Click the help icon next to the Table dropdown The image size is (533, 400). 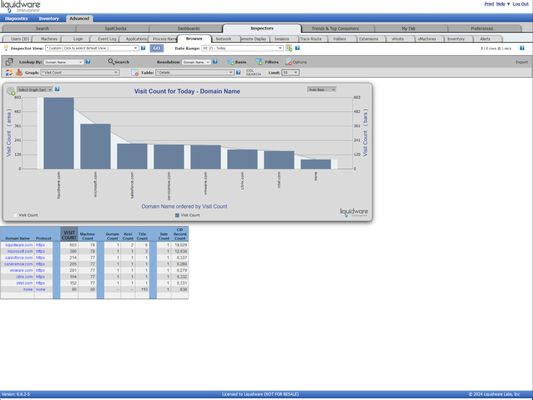(x=238, y=72)
